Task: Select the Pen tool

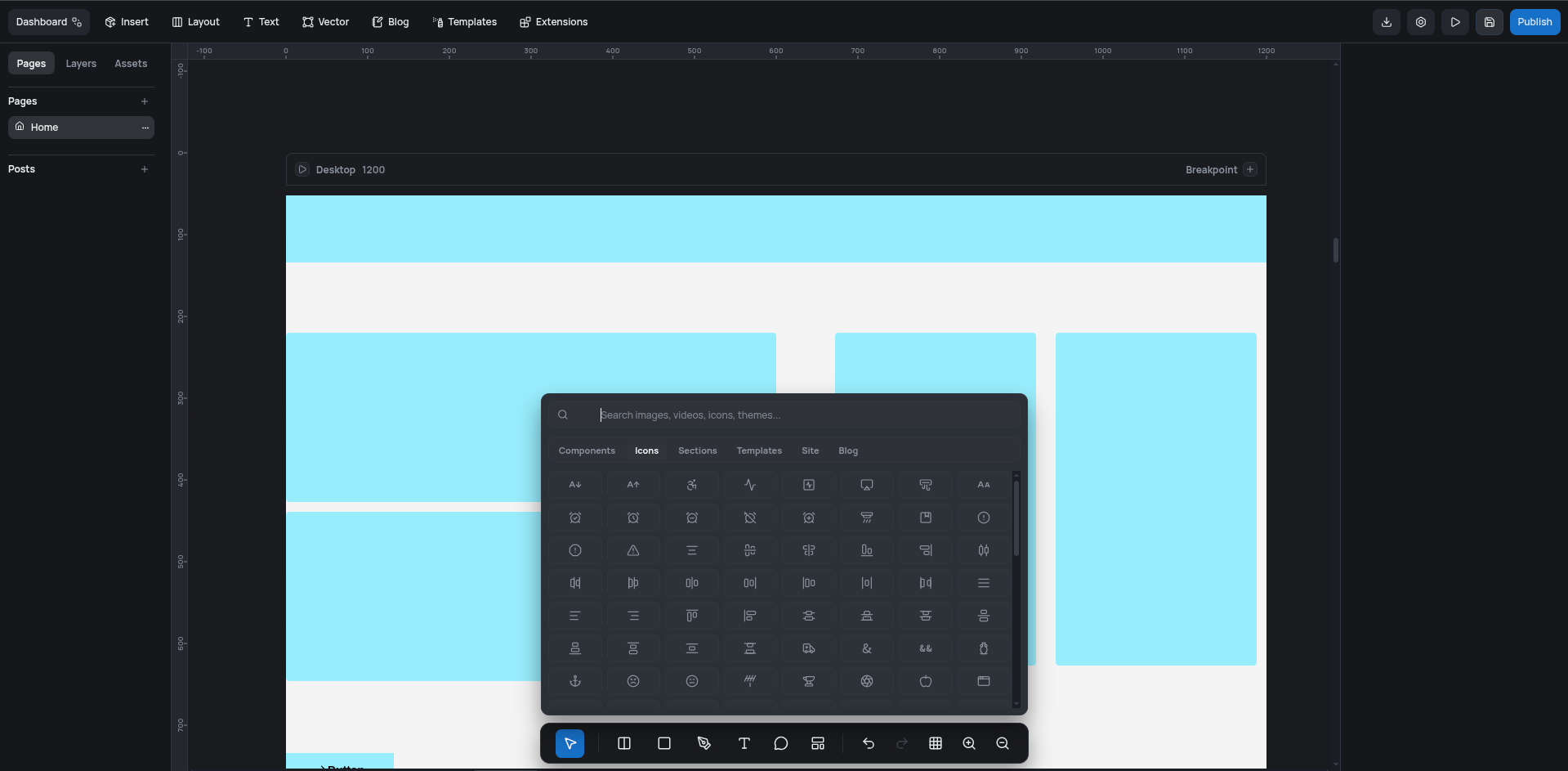Action: (704, 743)
